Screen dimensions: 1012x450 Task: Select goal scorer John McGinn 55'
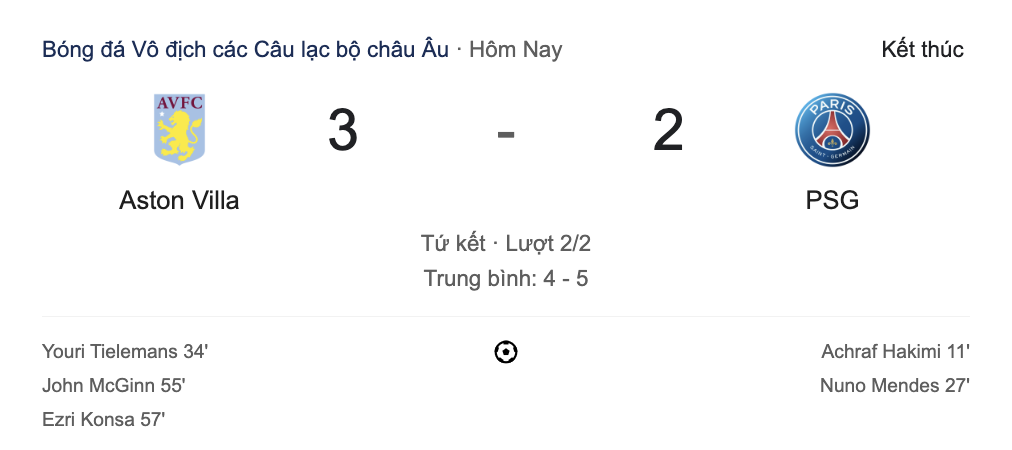(114, 386)
